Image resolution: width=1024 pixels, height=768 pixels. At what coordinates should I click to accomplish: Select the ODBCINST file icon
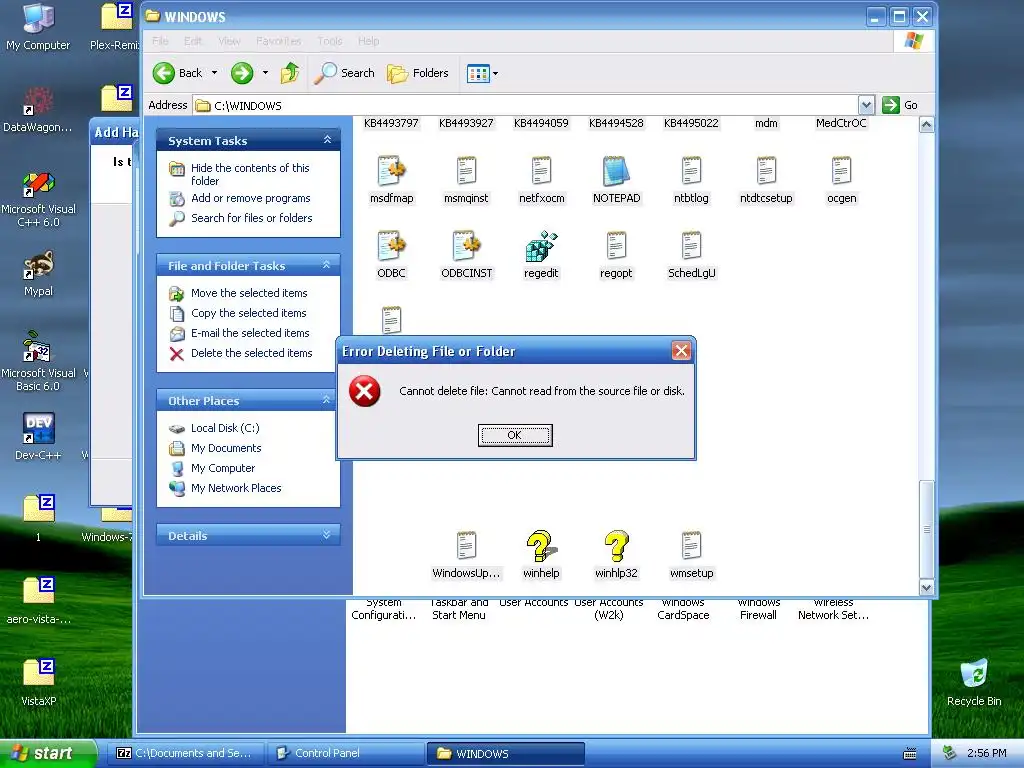(466, 246)
